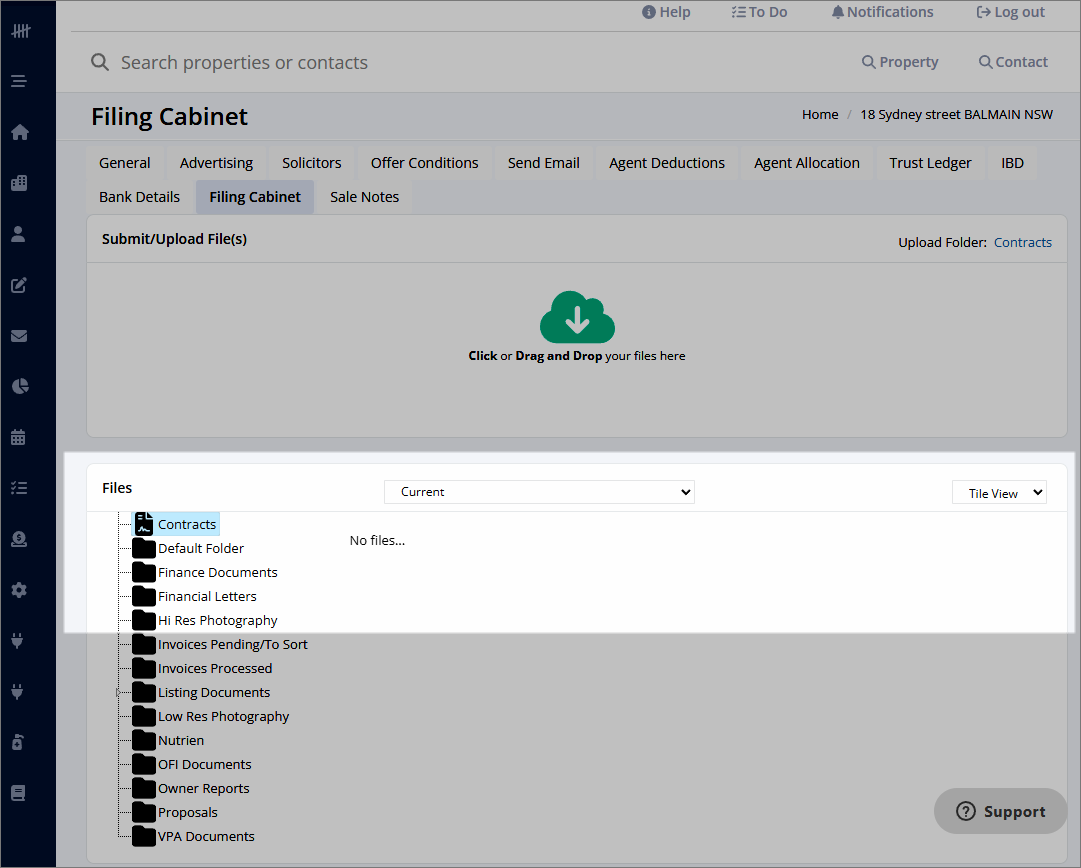Screen dimensions: 1081x868
Task: Select the Listing Documents folder
Action: click(214, 693)
